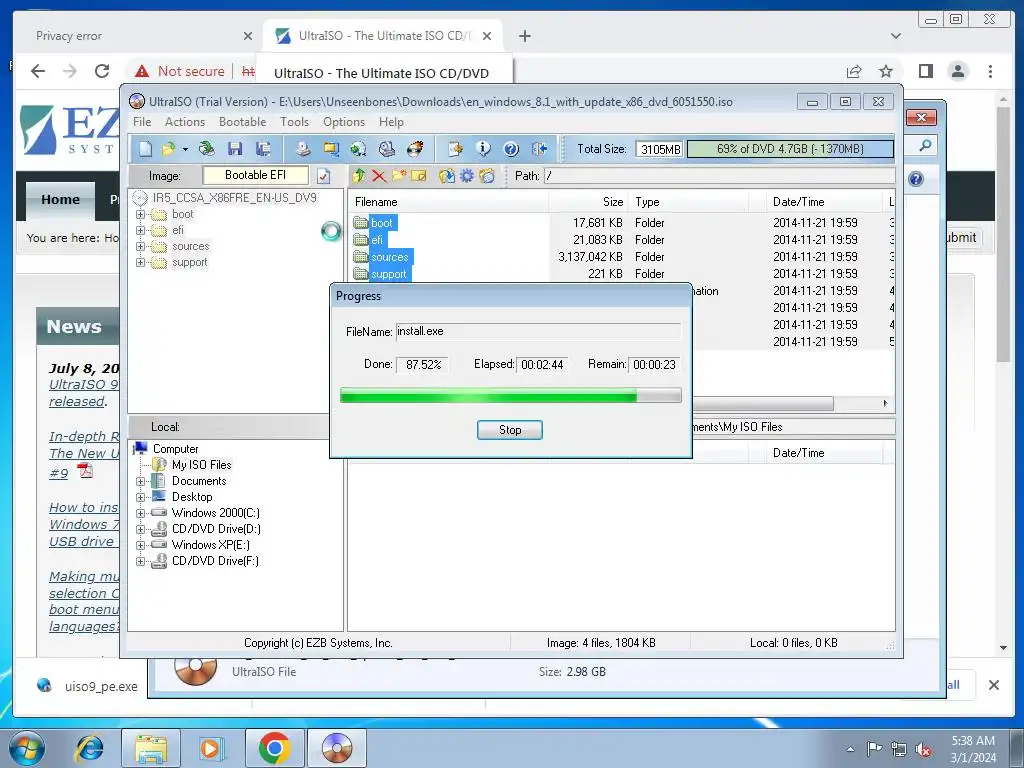Click the last icon before the Path label
This screenshot has width=1024, height=768.
pyautogui.click(x=487, y=176)
